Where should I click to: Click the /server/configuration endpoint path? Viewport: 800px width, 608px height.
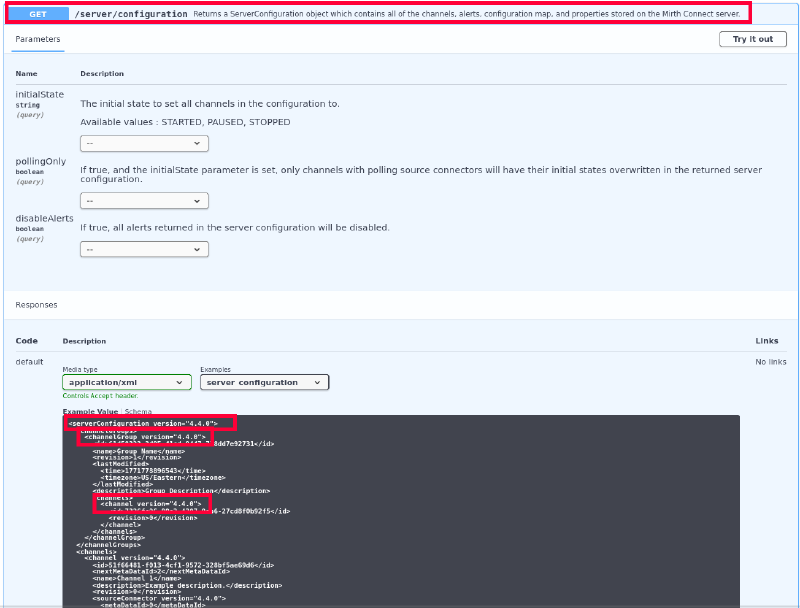[130, 14]
